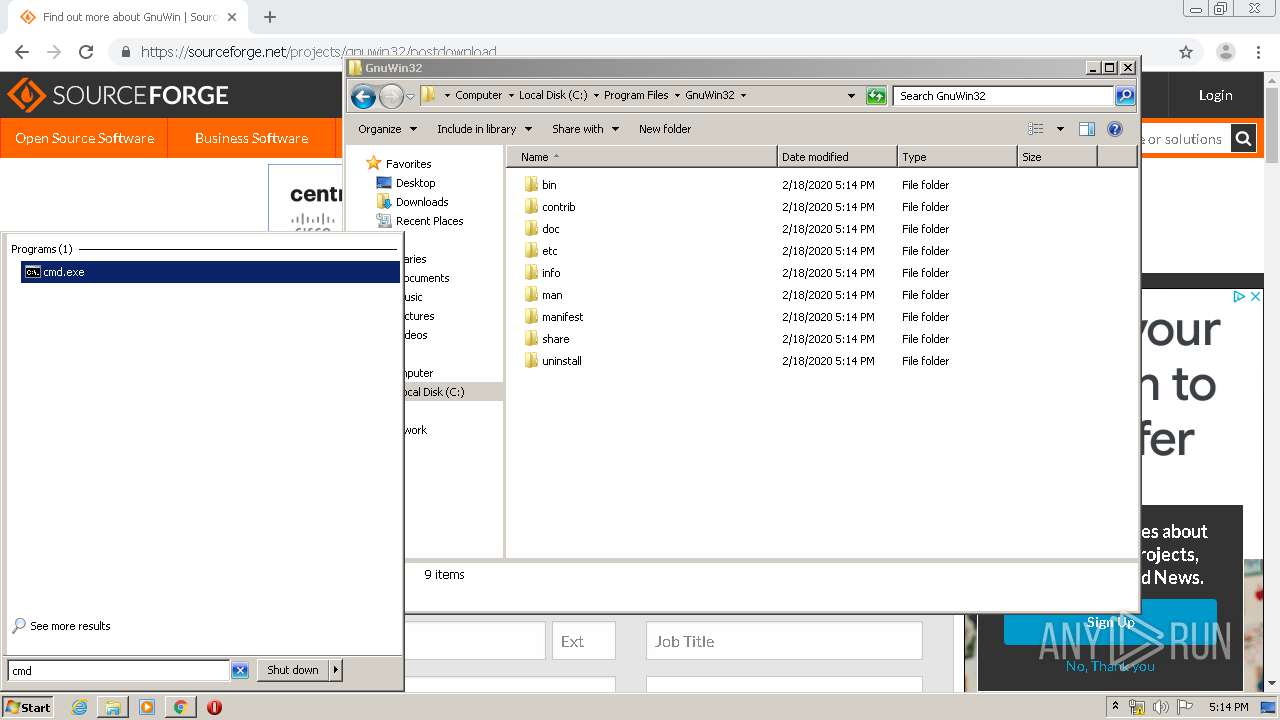The width and height of the screenshot is (1280, 720).
Task: Sort files by Name column
Action: click(642, 157)
